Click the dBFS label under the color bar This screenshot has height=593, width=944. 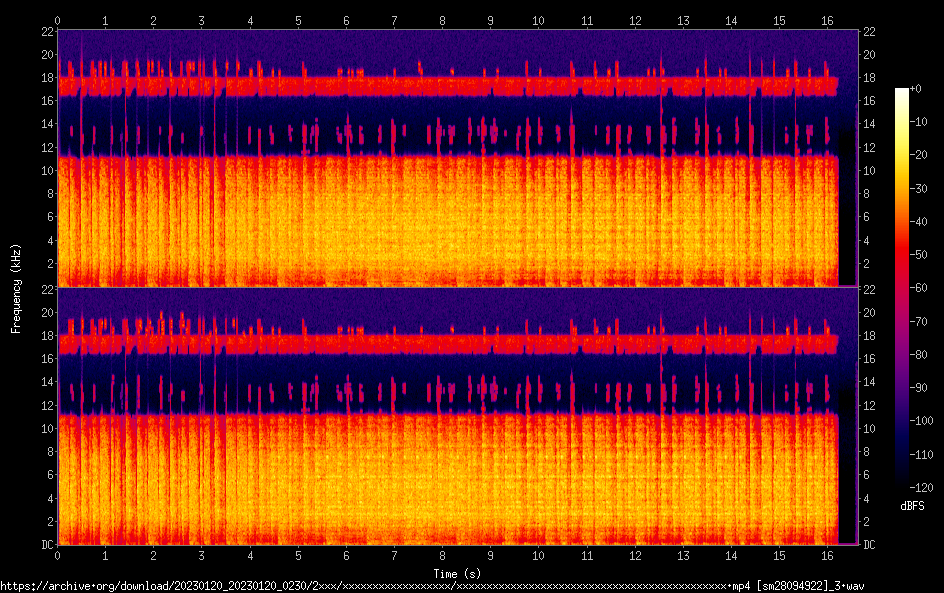912,506
